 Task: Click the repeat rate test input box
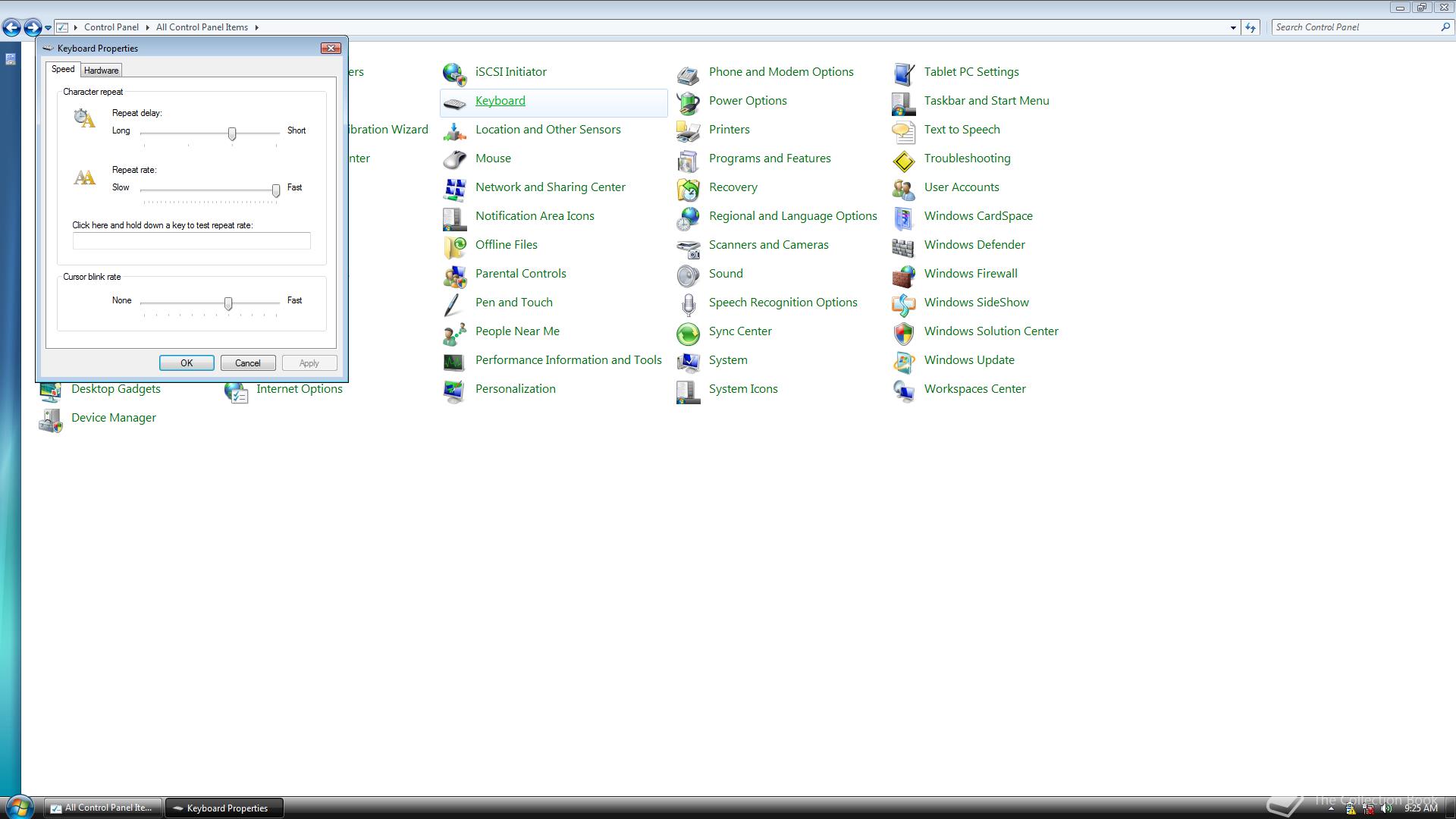[x=192, y=240]
